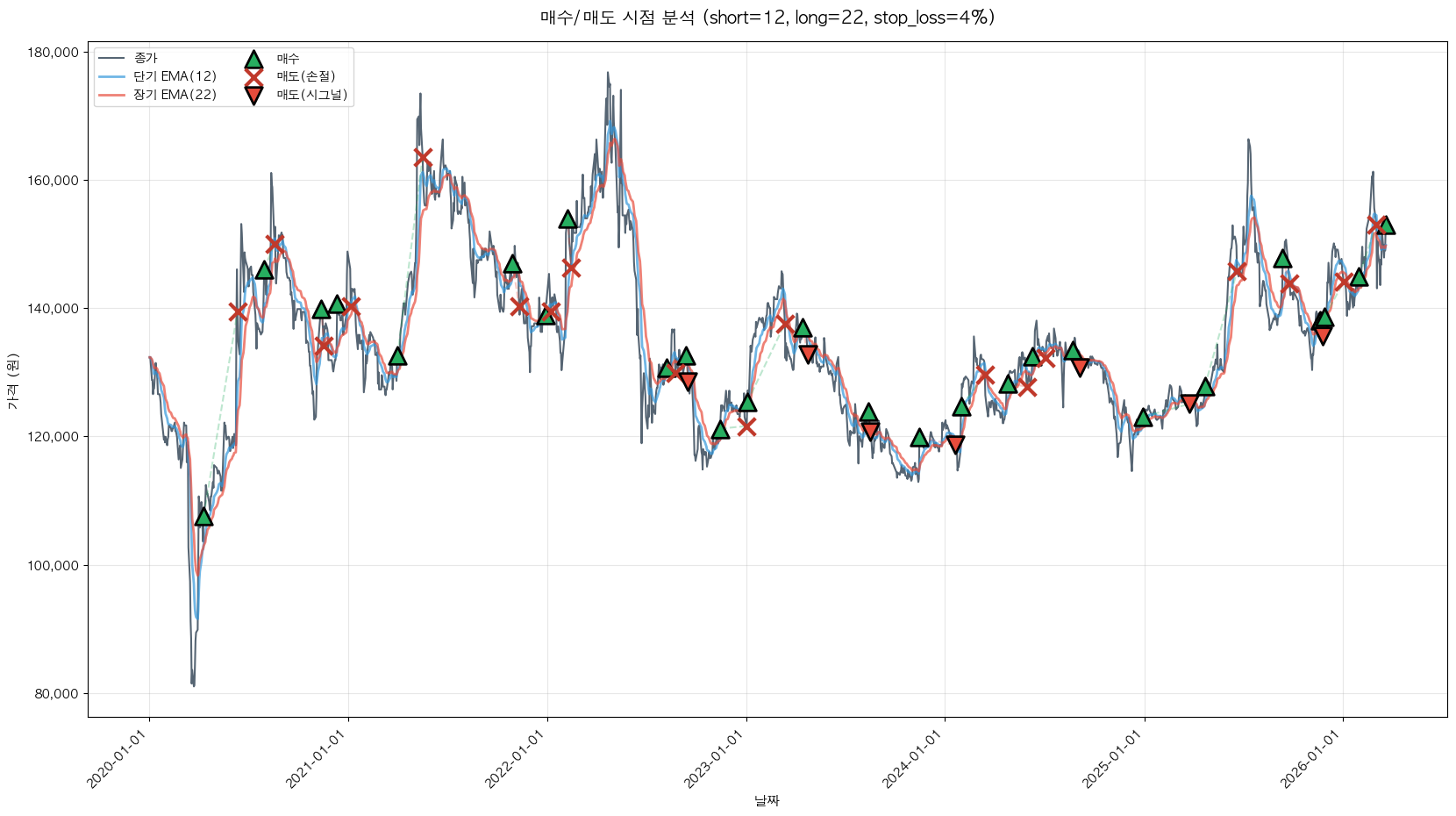Click the 가격 (원) y-axis title
This screenshot has height=816, width=1456.
12,381
